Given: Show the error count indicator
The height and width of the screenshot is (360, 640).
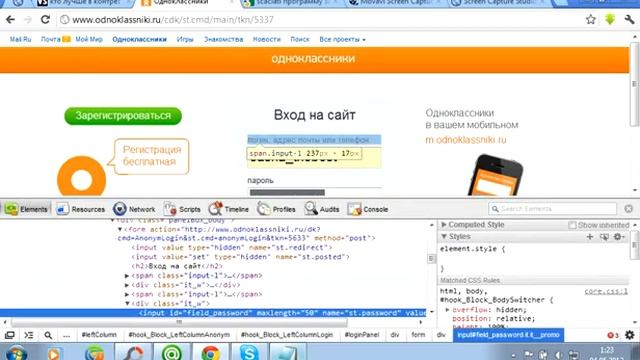Looking at the screenshot, I should 613,335.
